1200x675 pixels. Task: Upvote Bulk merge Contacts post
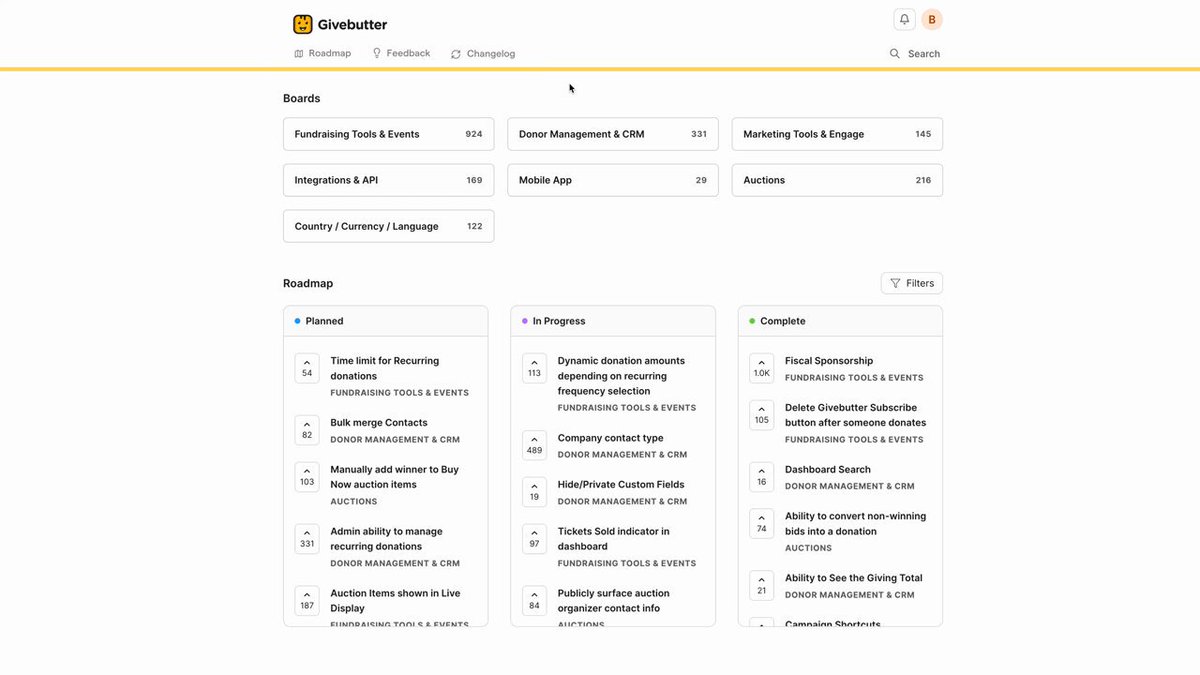[307, 430]
